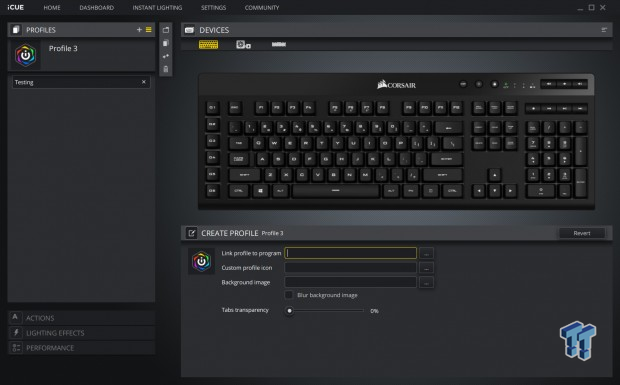Viewport: 620px width, 385px height.
Task: Open the COMMUNITY tab
Action: click(262, 8)
